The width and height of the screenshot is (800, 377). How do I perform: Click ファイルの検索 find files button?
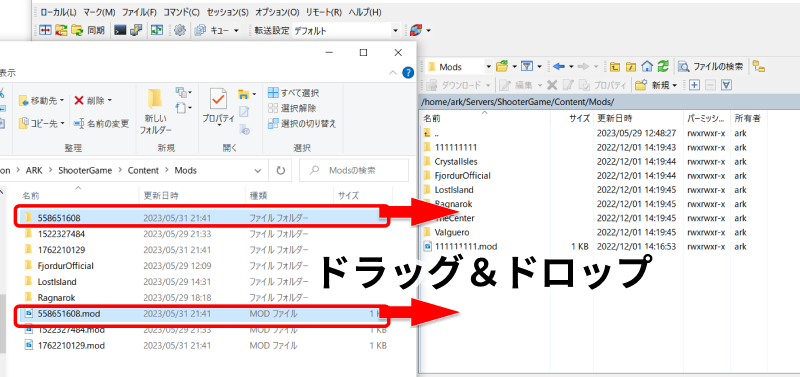711,66
